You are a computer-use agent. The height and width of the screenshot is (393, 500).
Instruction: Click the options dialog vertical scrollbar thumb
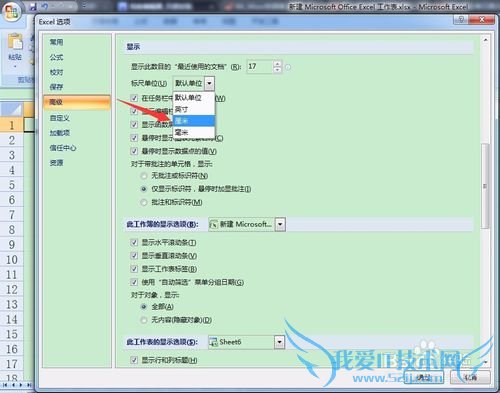point(485,186)
